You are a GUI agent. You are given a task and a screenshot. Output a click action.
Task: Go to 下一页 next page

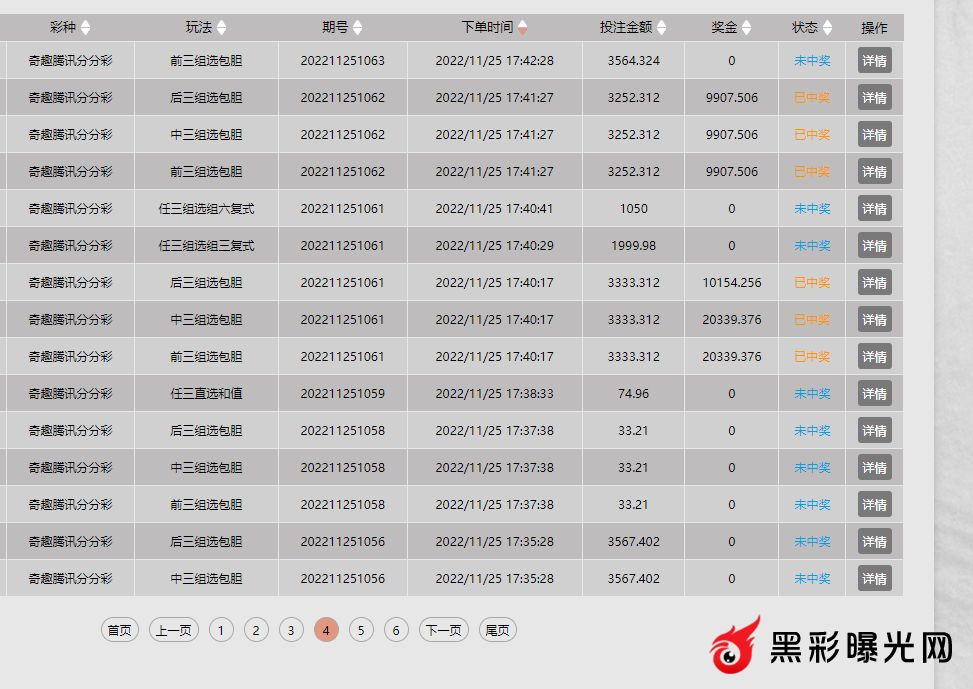click(x=443, y=630)
